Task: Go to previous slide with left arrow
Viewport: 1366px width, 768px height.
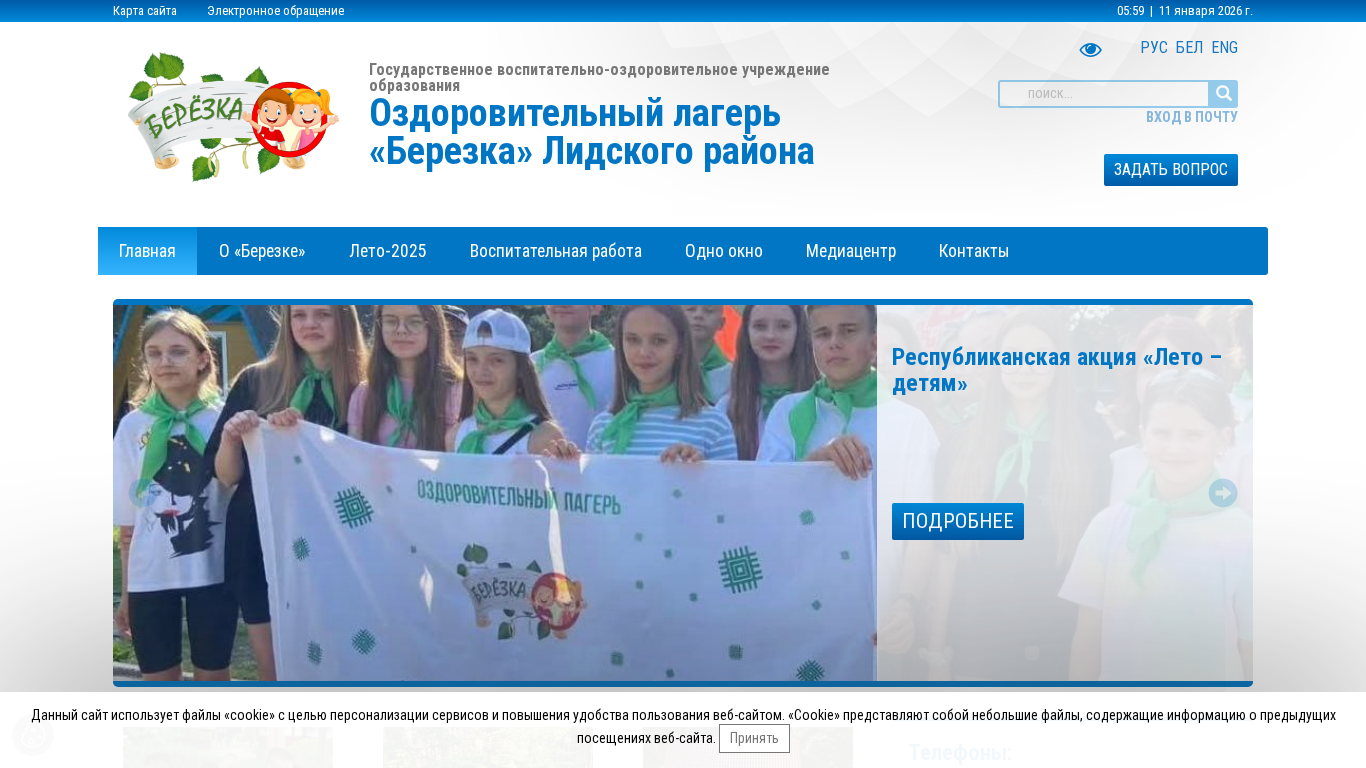Action: 143,493
